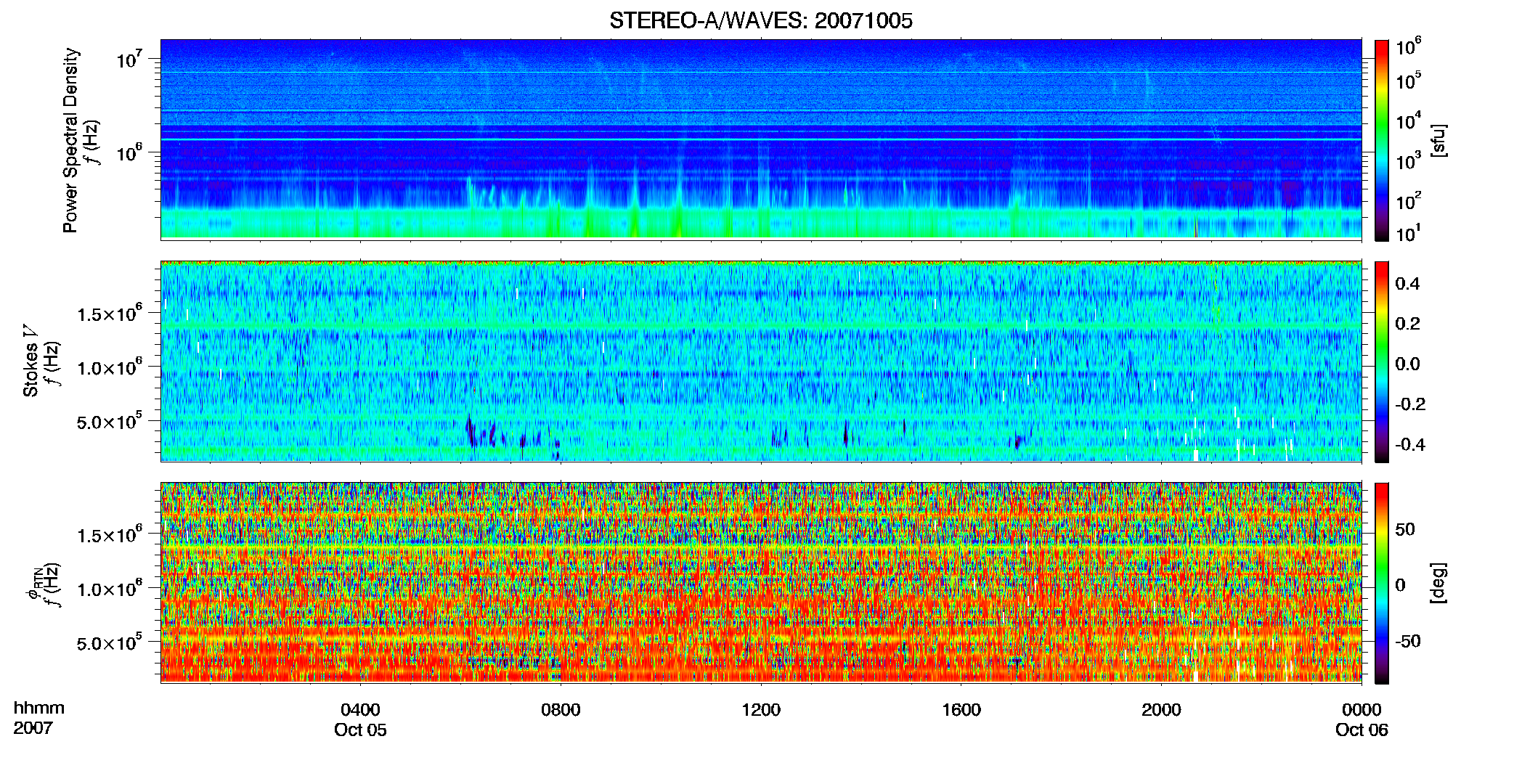Click the 50 label on degree colorbar
The width and height of the screenshot is (1522, 784).
(x=1405, y=529)
